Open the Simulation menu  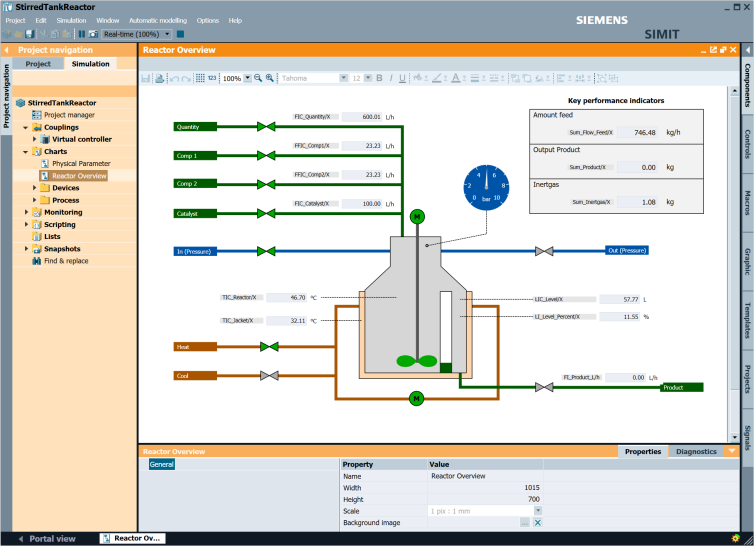71,21
